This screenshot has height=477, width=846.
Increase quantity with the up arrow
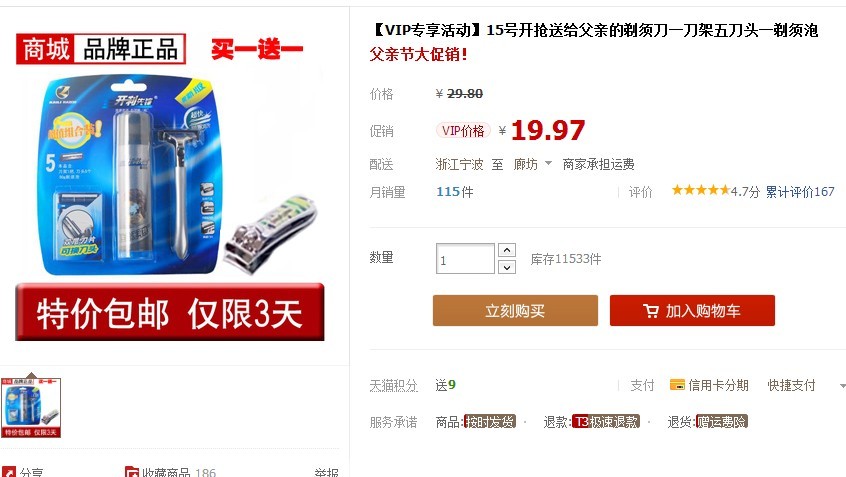tap(507, 250)
